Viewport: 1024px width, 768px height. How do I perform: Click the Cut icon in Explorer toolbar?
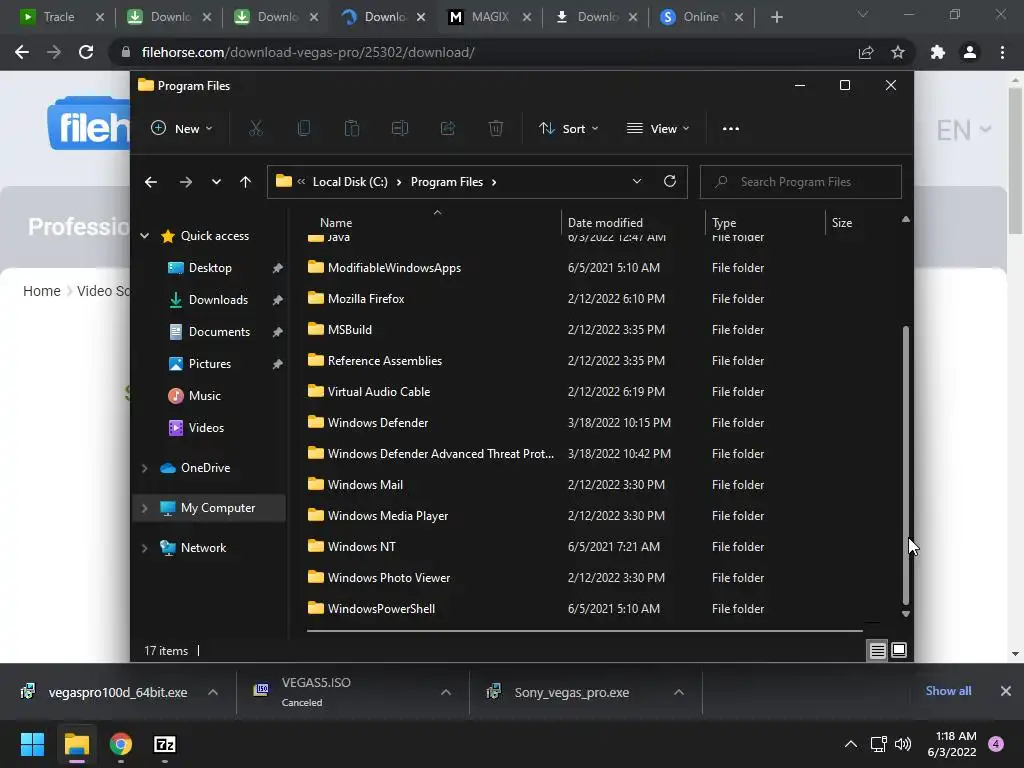pyautogui.click(x=255, y=129)
